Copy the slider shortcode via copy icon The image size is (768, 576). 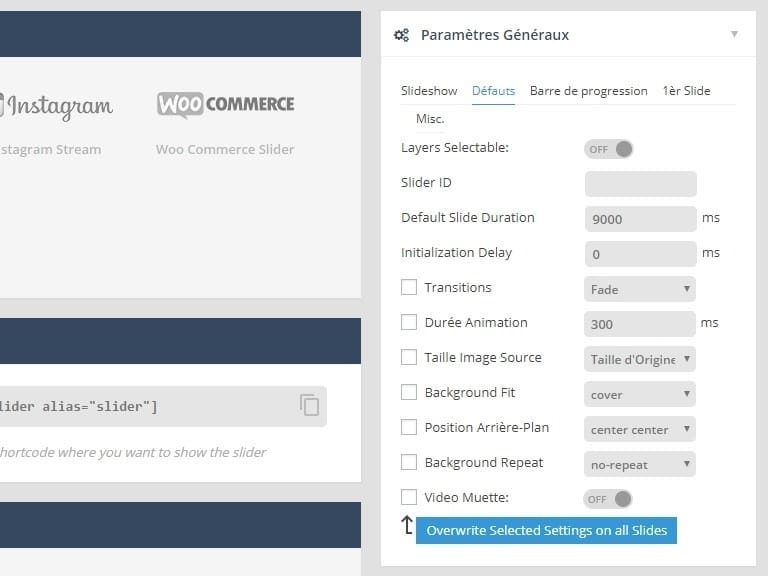click(x=310, y=405)
